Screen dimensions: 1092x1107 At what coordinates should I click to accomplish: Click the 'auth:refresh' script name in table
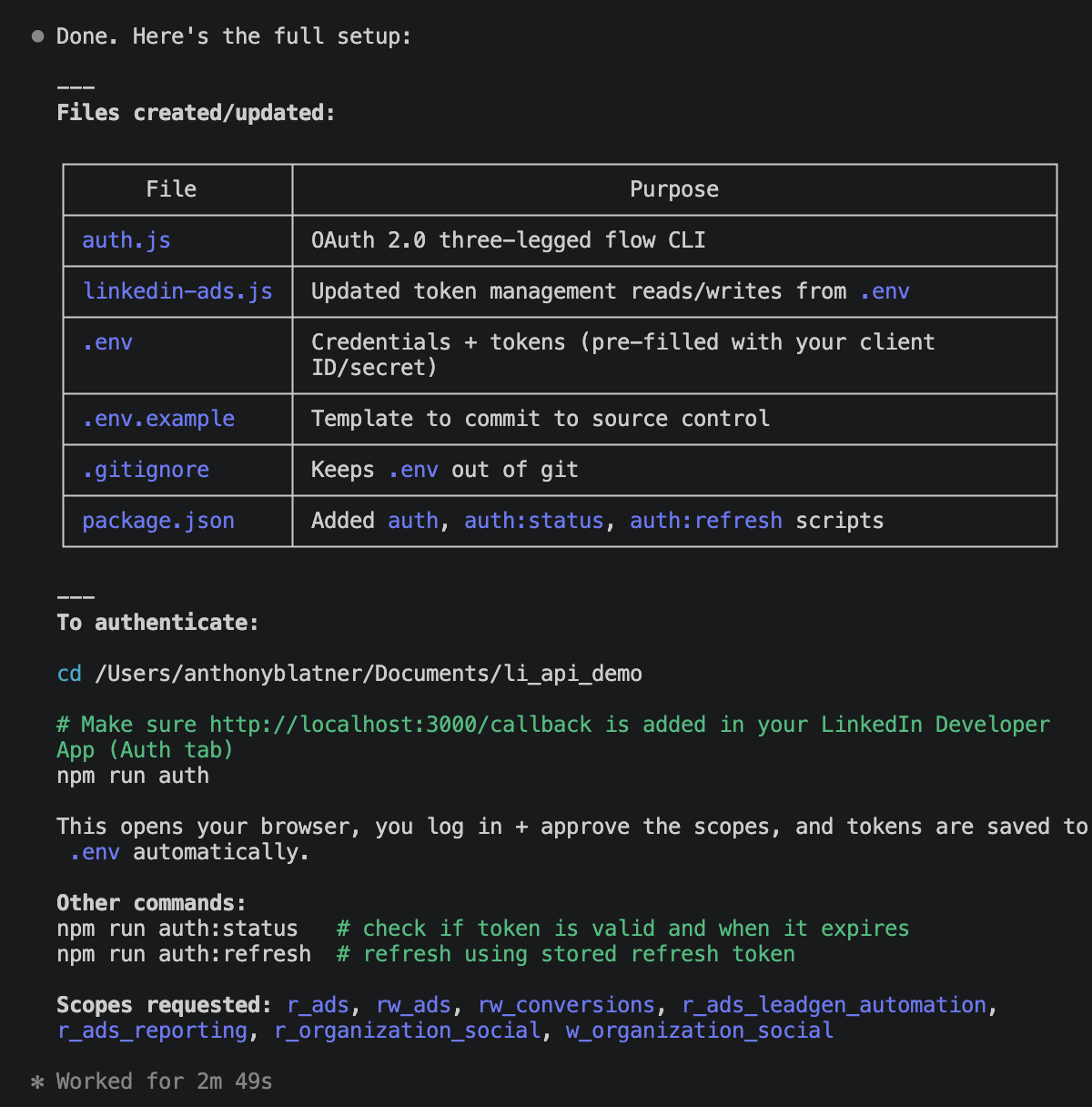(x=706, y=521)
